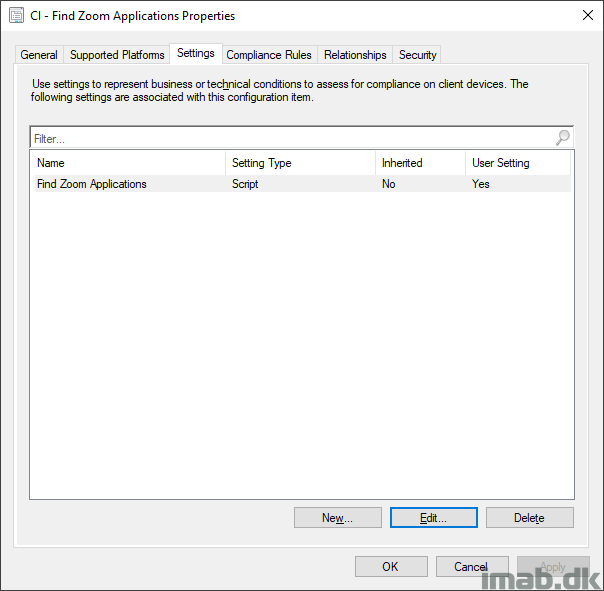
Task: Switch to the Security tab
Action: [418, 55]
